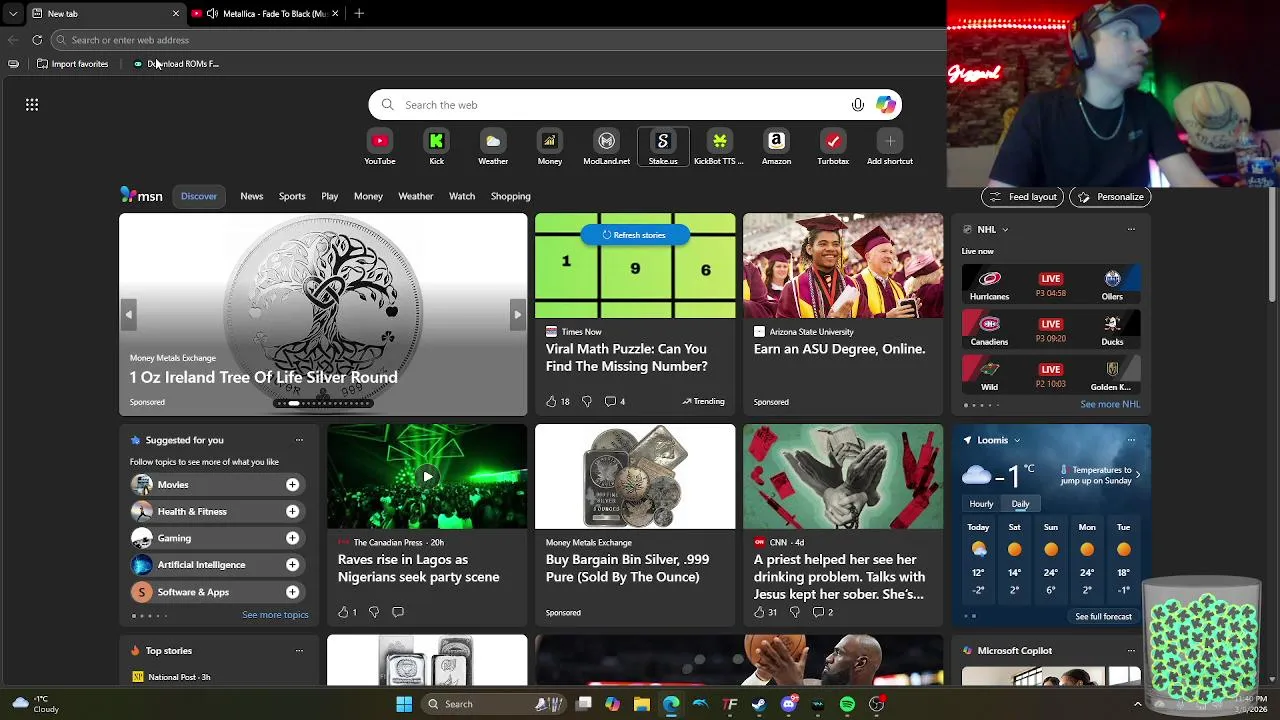
Task: Open the tab search dropdown arrow
Action: (13, 14)
